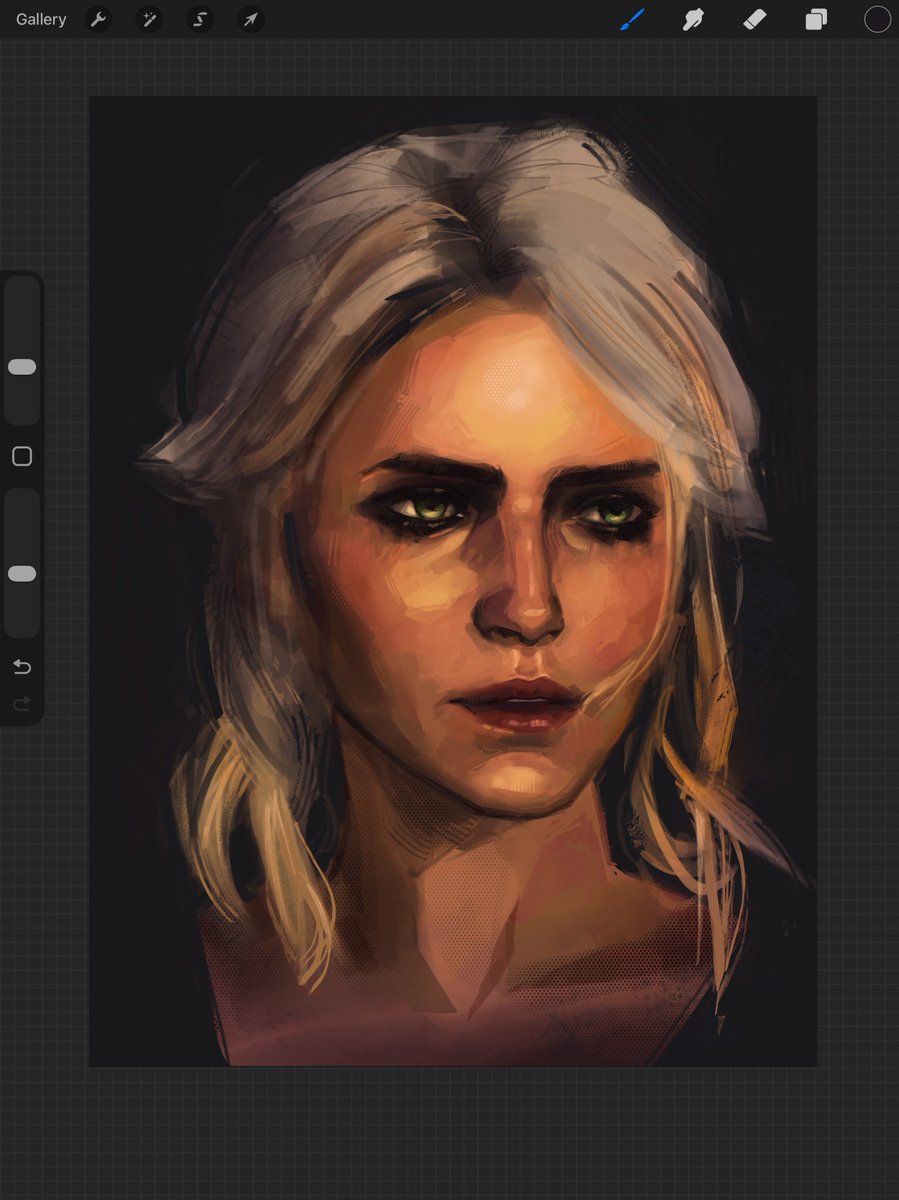Undo the last stroke
Image resolution: width=899 pixels, height=1200 pixels.
pyautogui.click(x=22, y=667)
